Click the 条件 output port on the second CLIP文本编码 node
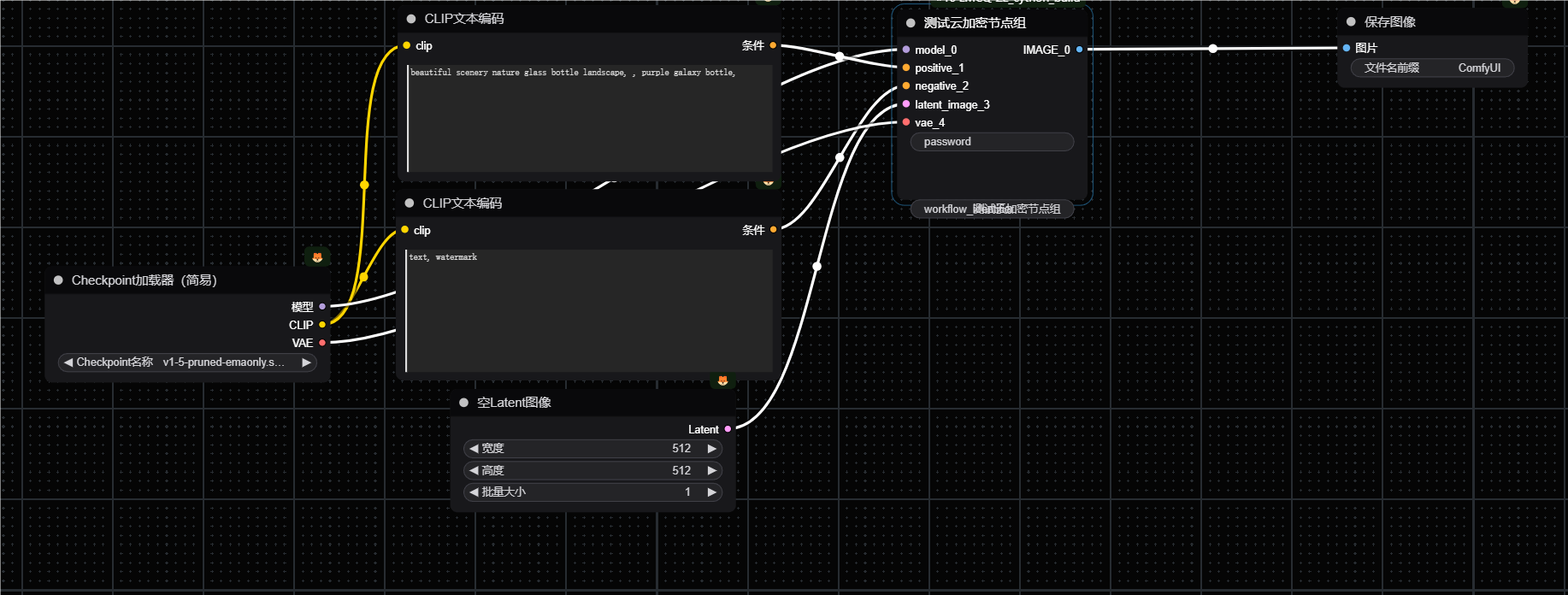 [773, 229]
